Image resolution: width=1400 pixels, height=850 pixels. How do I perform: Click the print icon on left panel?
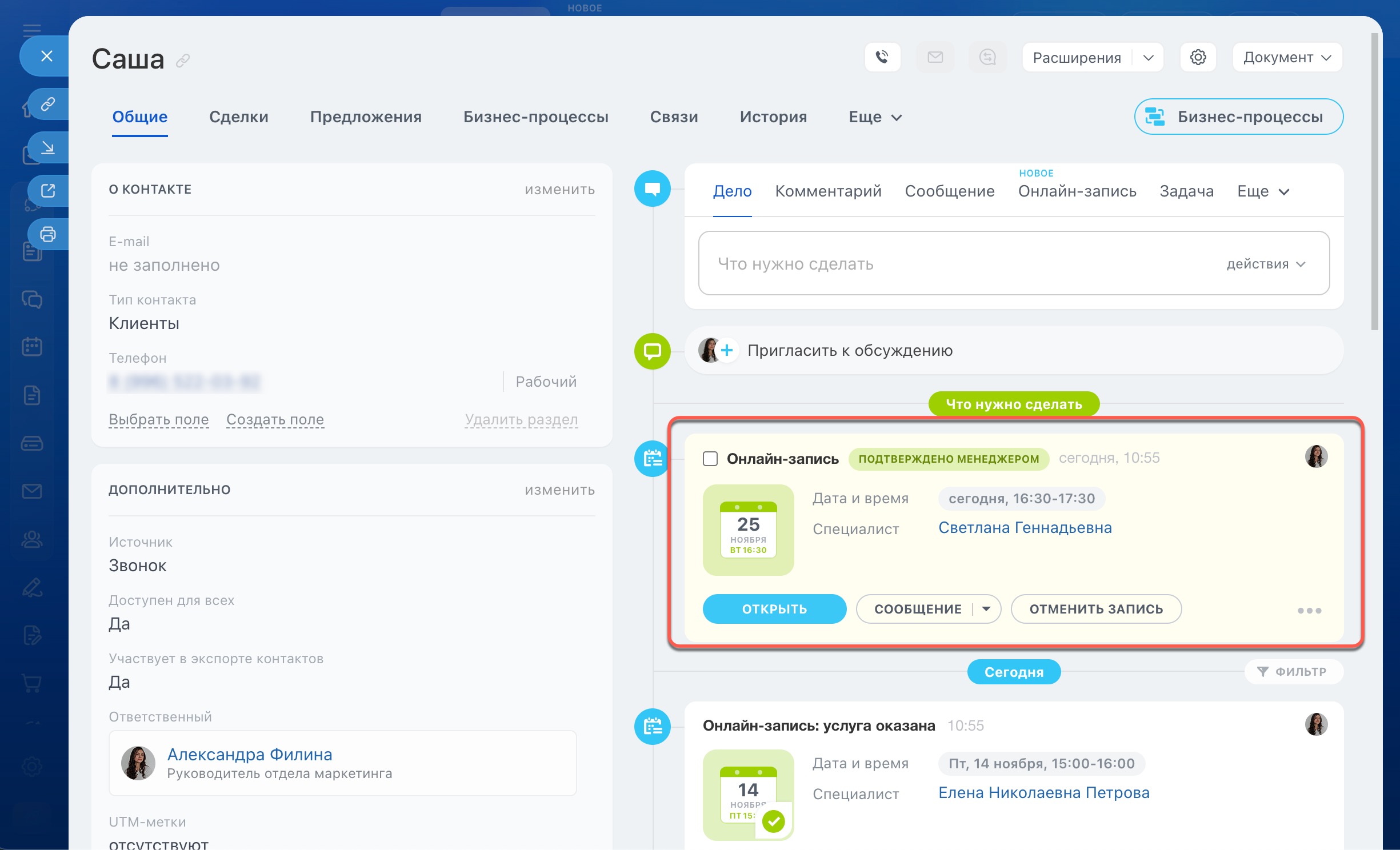click(48, 234)
